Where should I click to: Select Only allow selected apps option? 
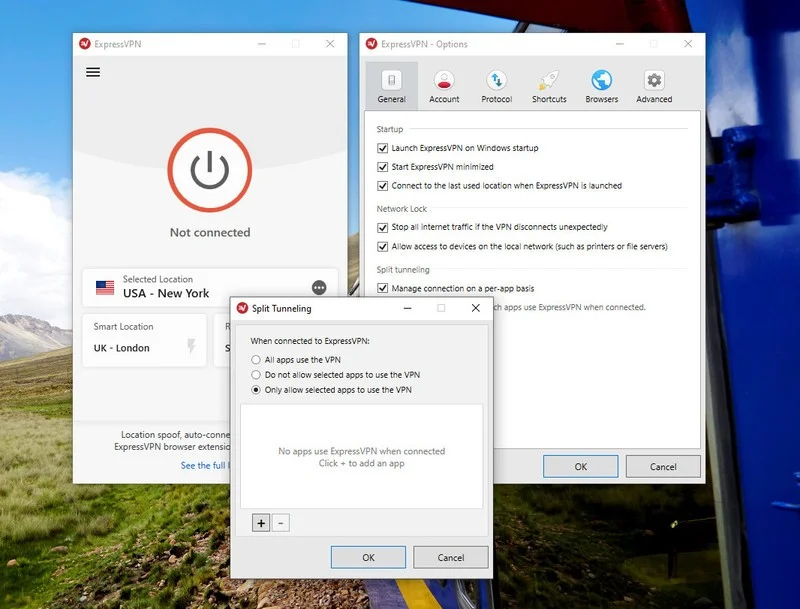click(256, 390)
